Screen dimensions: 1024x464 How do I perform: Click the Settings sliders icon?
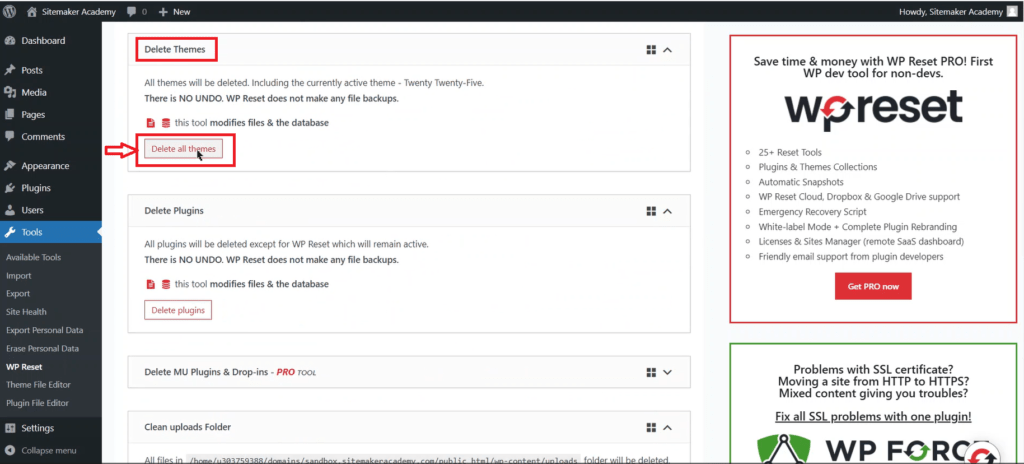point(10,429)
